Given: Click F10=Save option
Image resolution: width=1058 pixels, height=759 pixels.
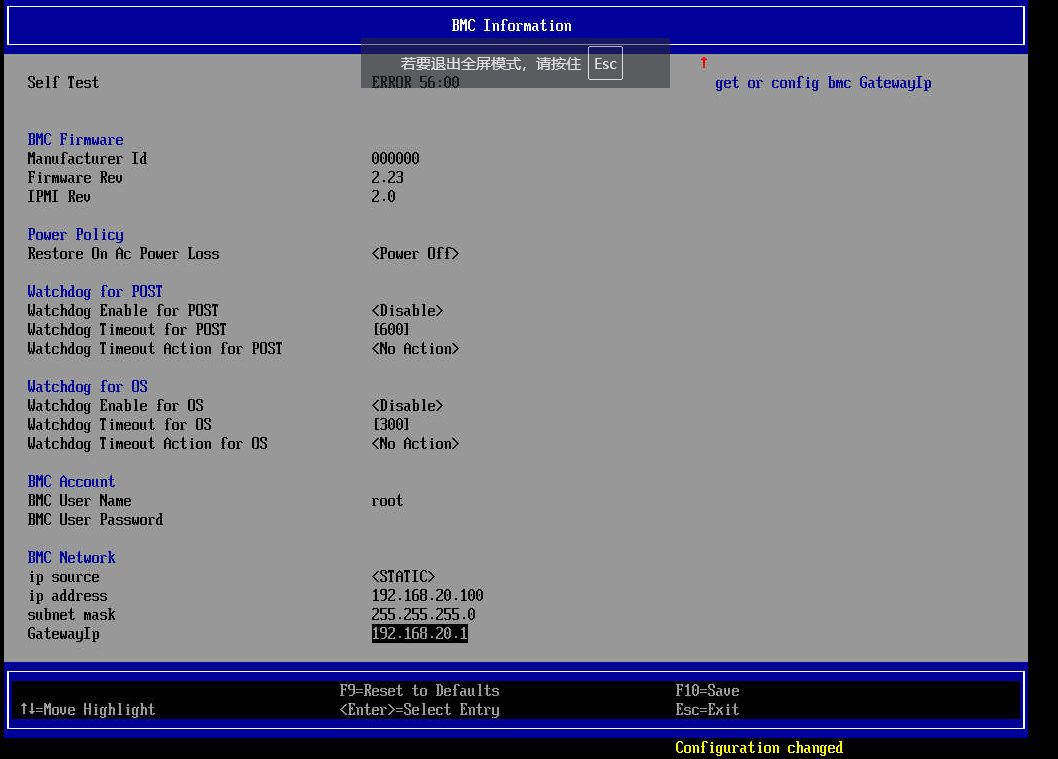Looking at the screenshot, I should (x=708, y=690).
